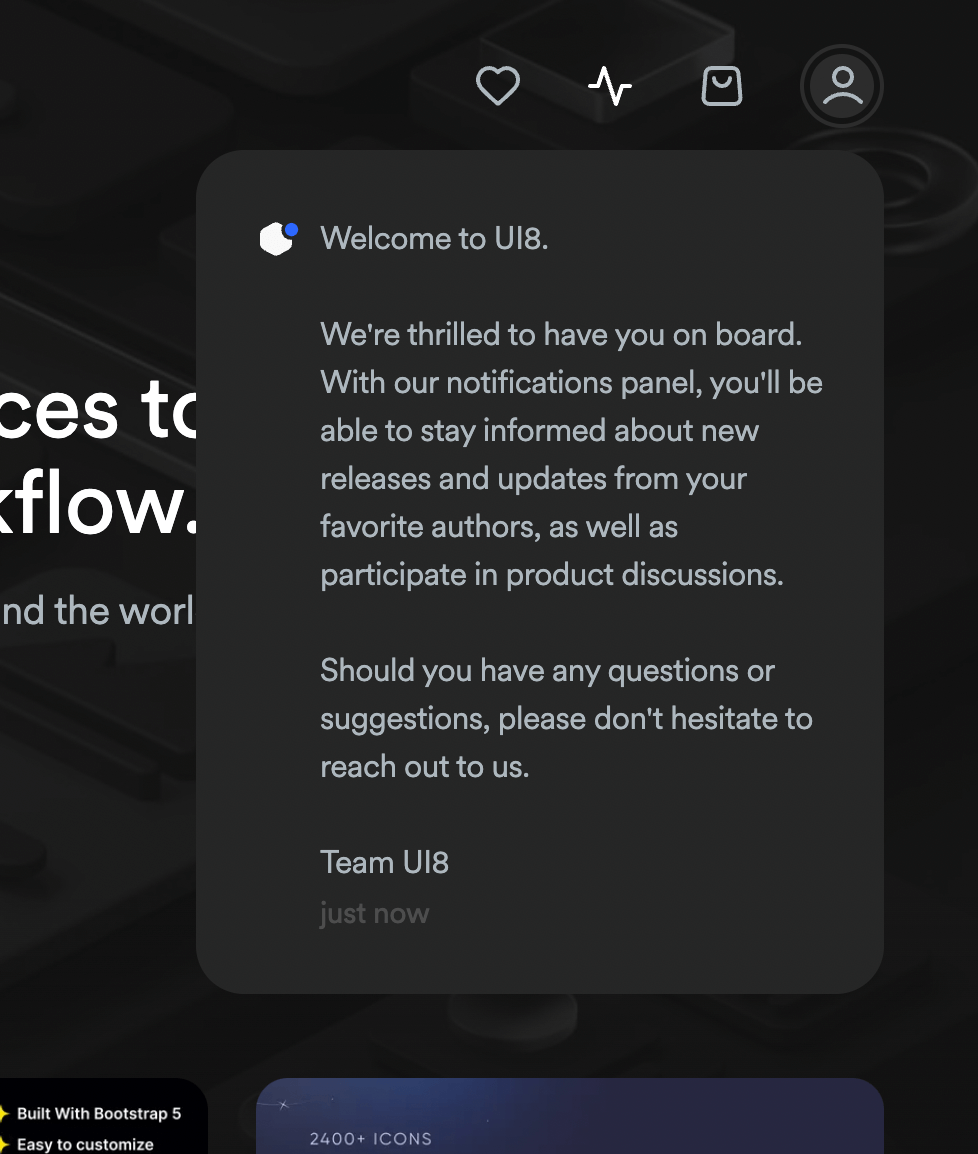Screen dimensions: 978x1154
Task: Click the hero subtitle text "nd the worl"
Action: pyautogui.click(x=97, y=610)
